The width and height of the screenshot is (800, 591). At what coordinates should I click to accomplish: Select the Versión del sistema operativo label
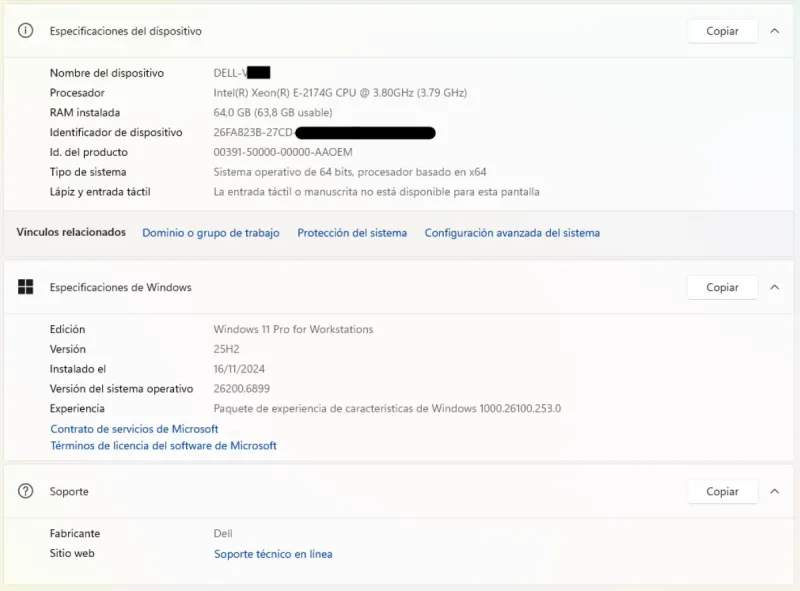(x=121, y=389)
